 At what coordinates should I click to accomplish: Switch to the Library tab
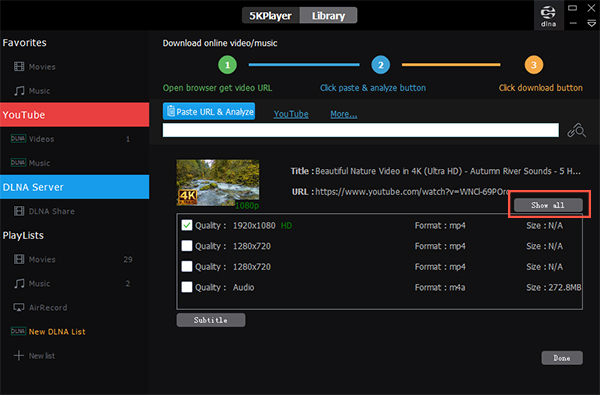tap(328, 16)
